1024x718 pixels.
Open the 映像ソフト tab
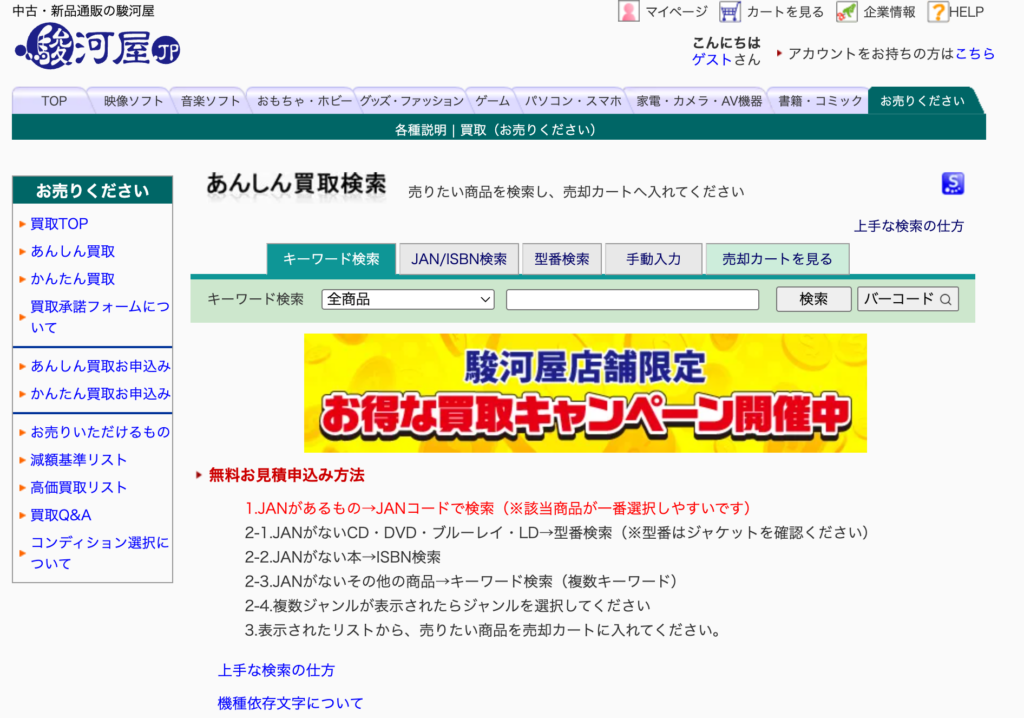coord(133,101)
